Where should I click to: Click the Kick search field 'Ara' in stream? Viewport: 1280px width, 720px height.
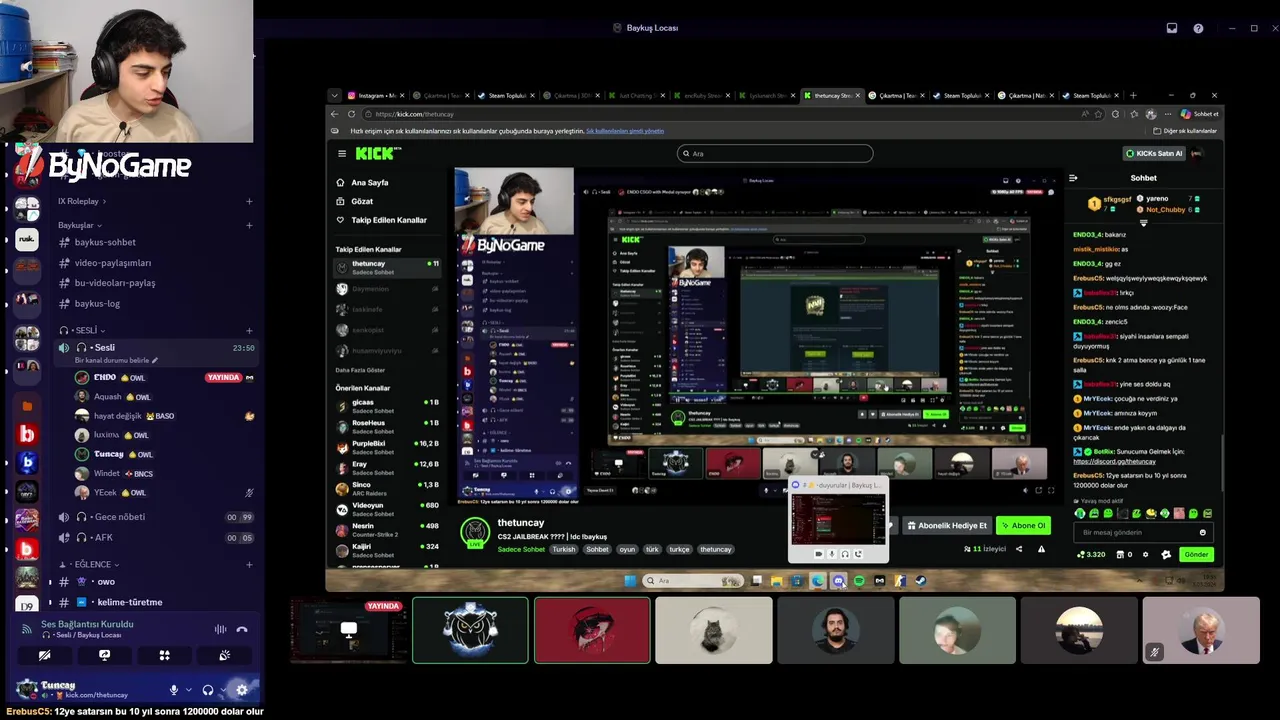click(x=775, y=153)
